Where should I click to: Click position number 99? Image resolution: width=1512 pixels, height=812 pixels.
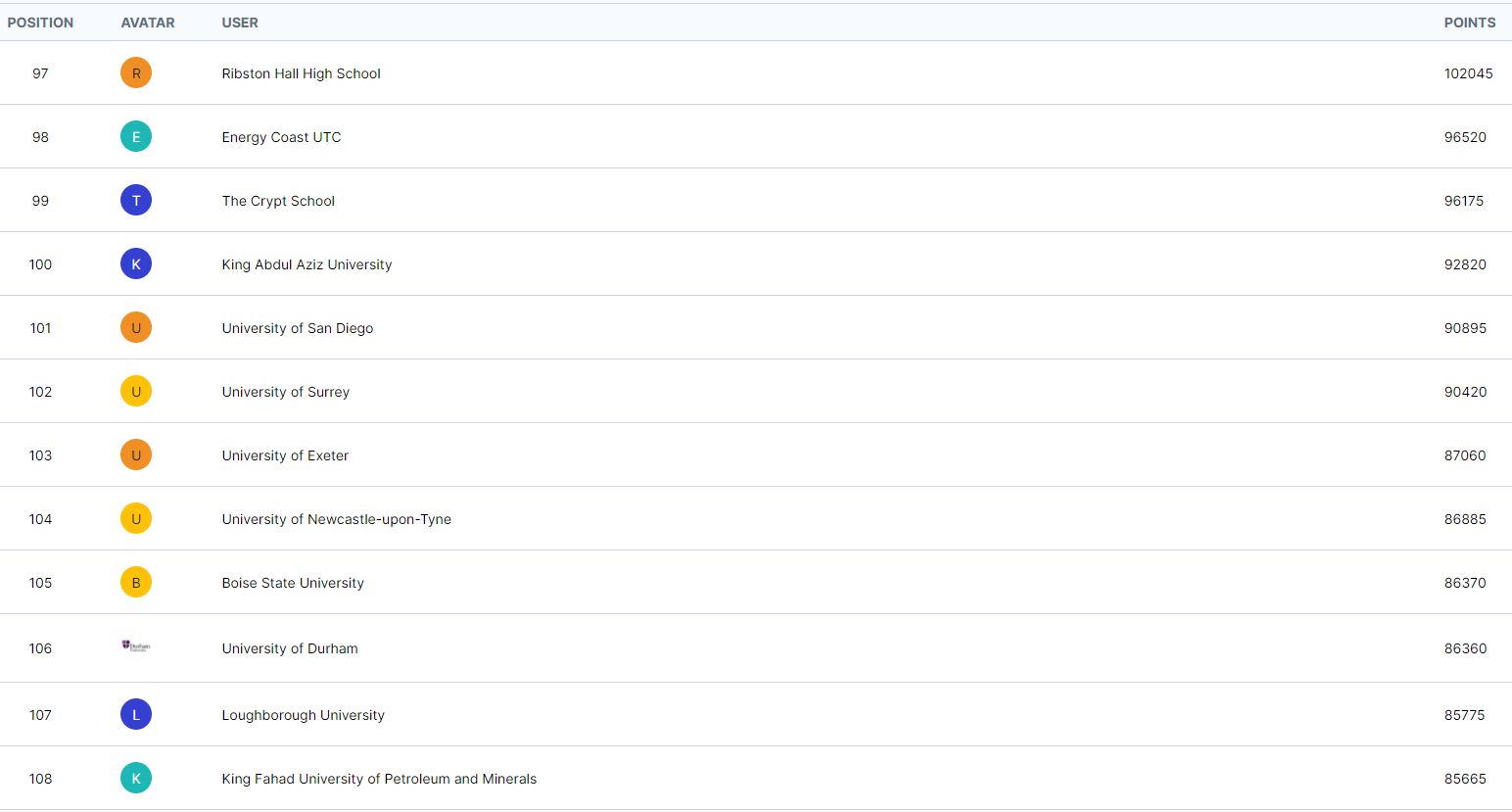[40, 201]
